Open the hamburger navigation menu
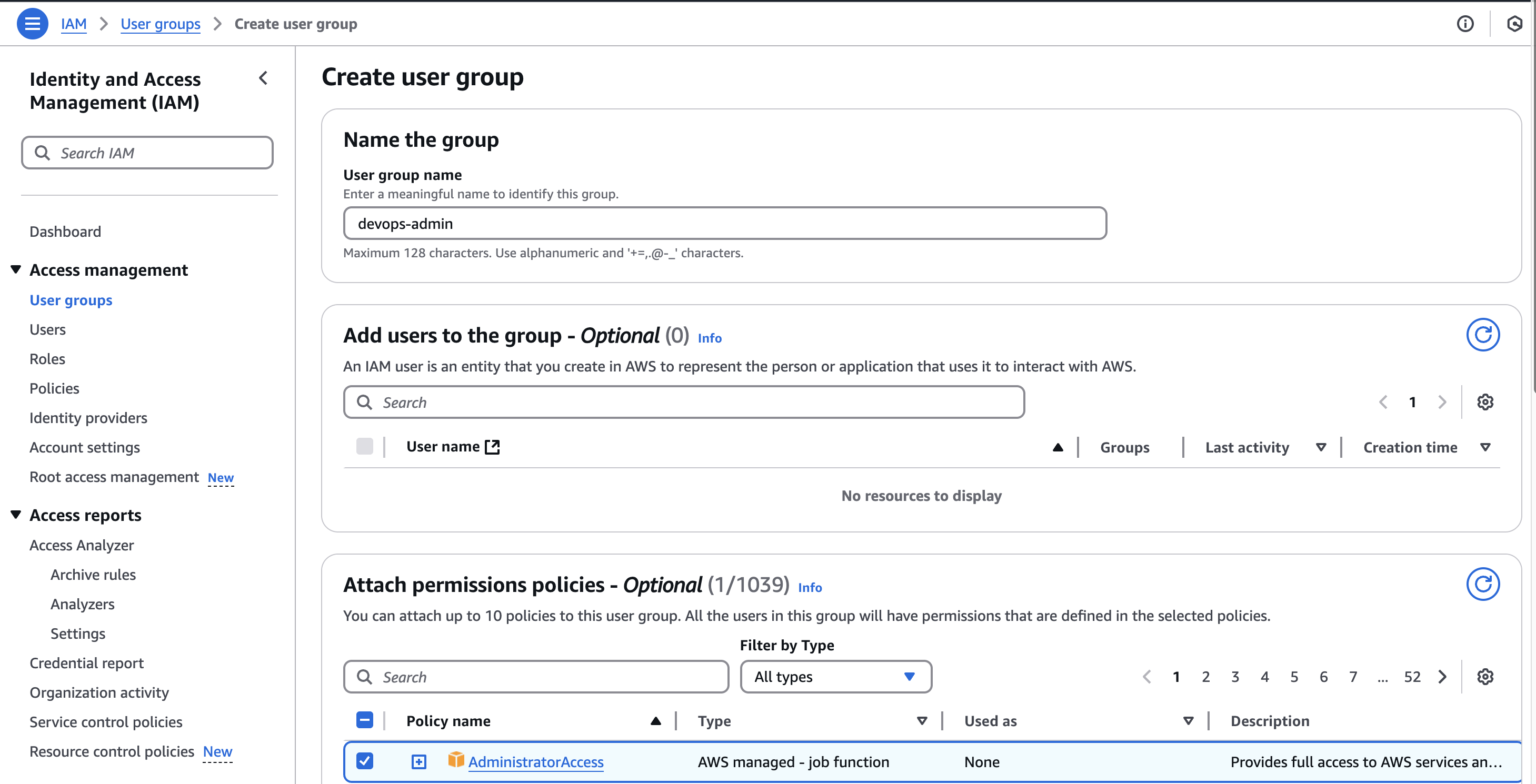1536x784 pixels. 33,23
